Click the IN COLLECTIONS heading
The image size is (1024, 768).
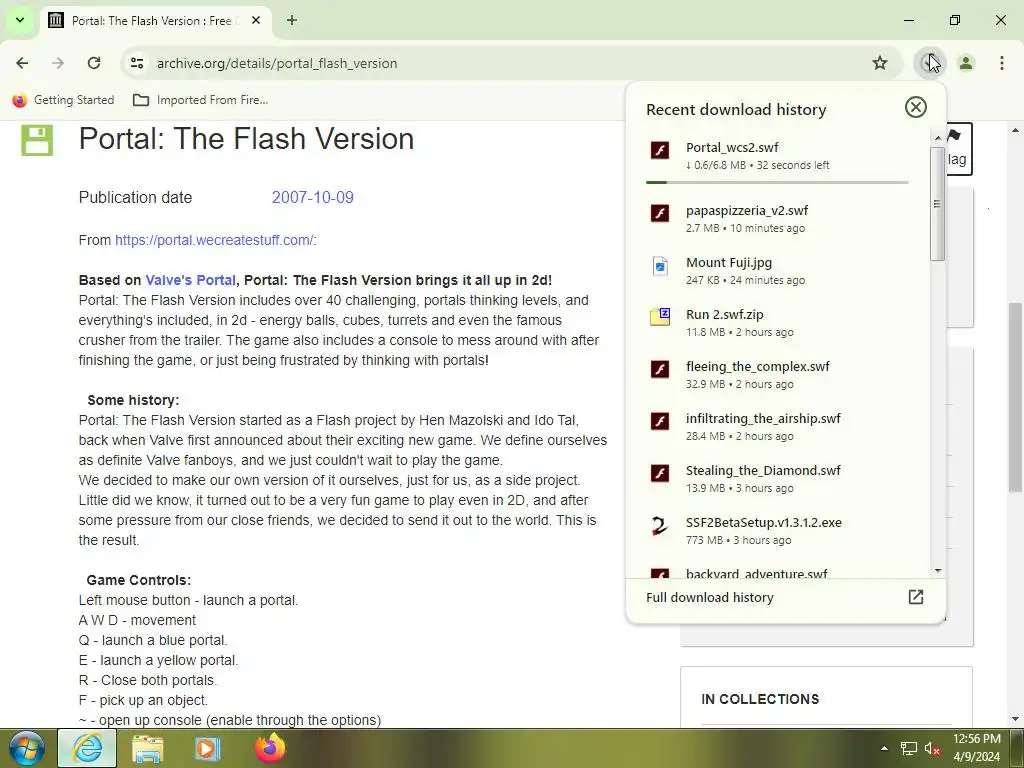point(760,699)
